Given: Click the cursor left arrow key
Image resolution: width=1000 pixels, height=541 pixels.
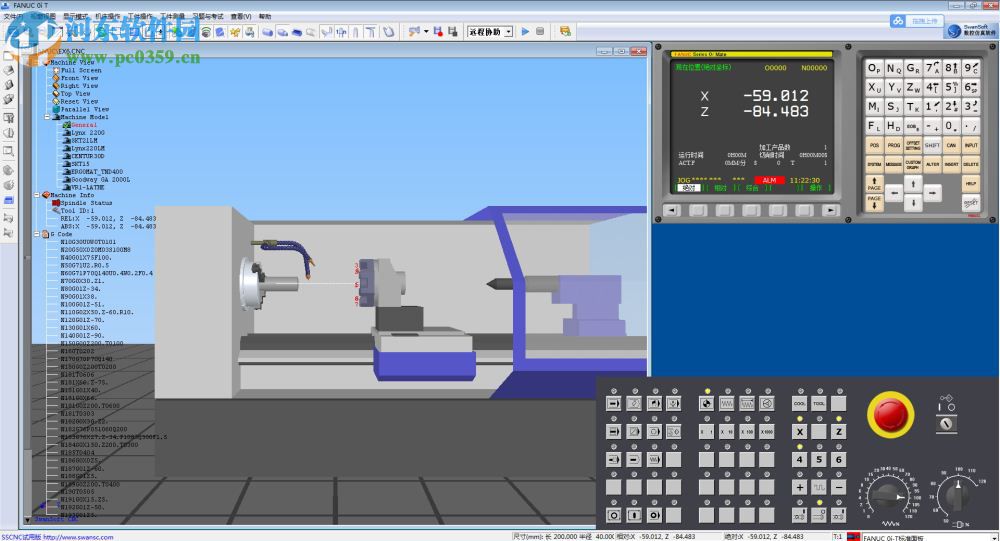Looking at the screenshot, I should tap(893, 193).
